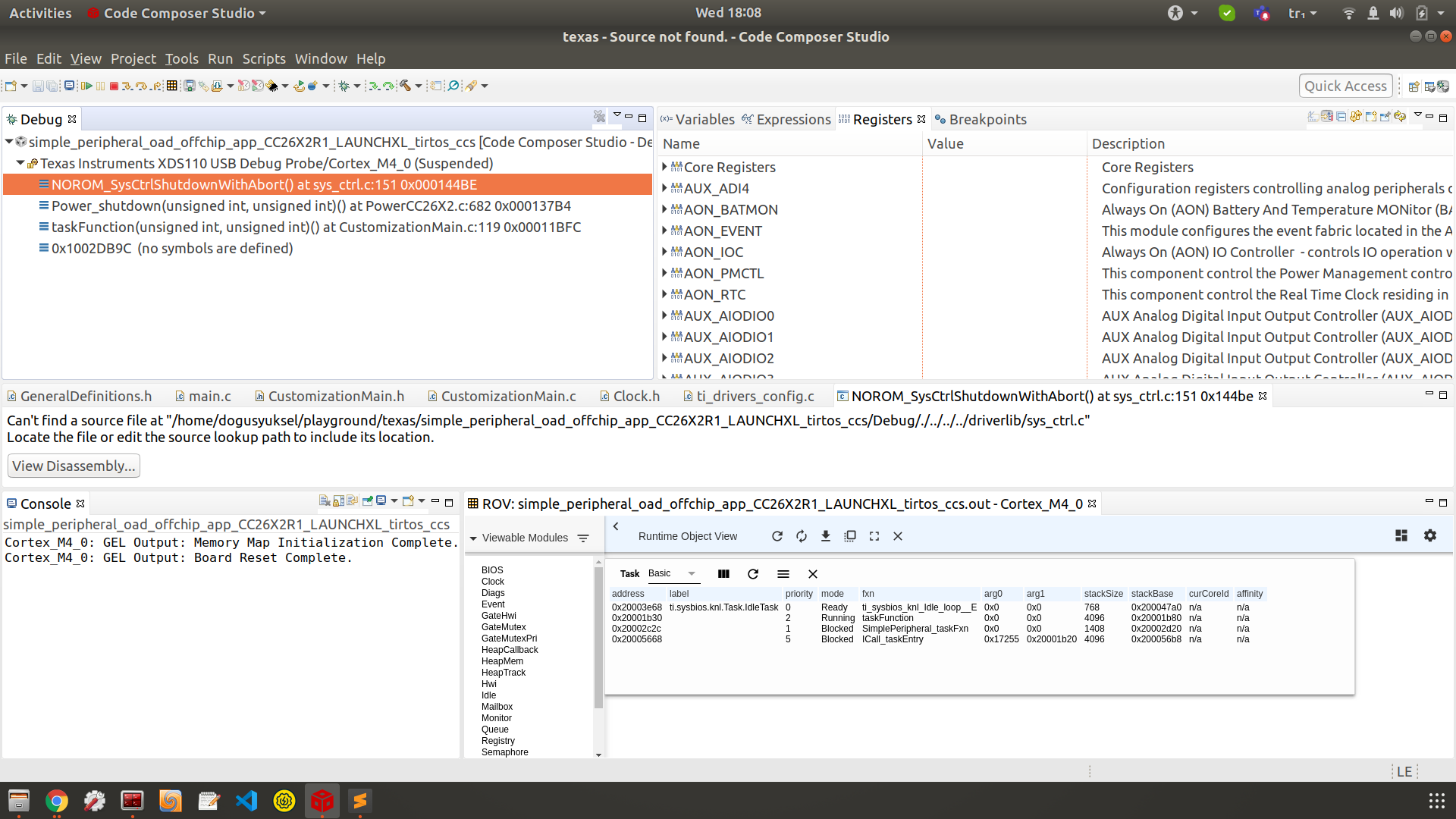Click the Step Return icon
The image size is (1456, 819).
156,86
